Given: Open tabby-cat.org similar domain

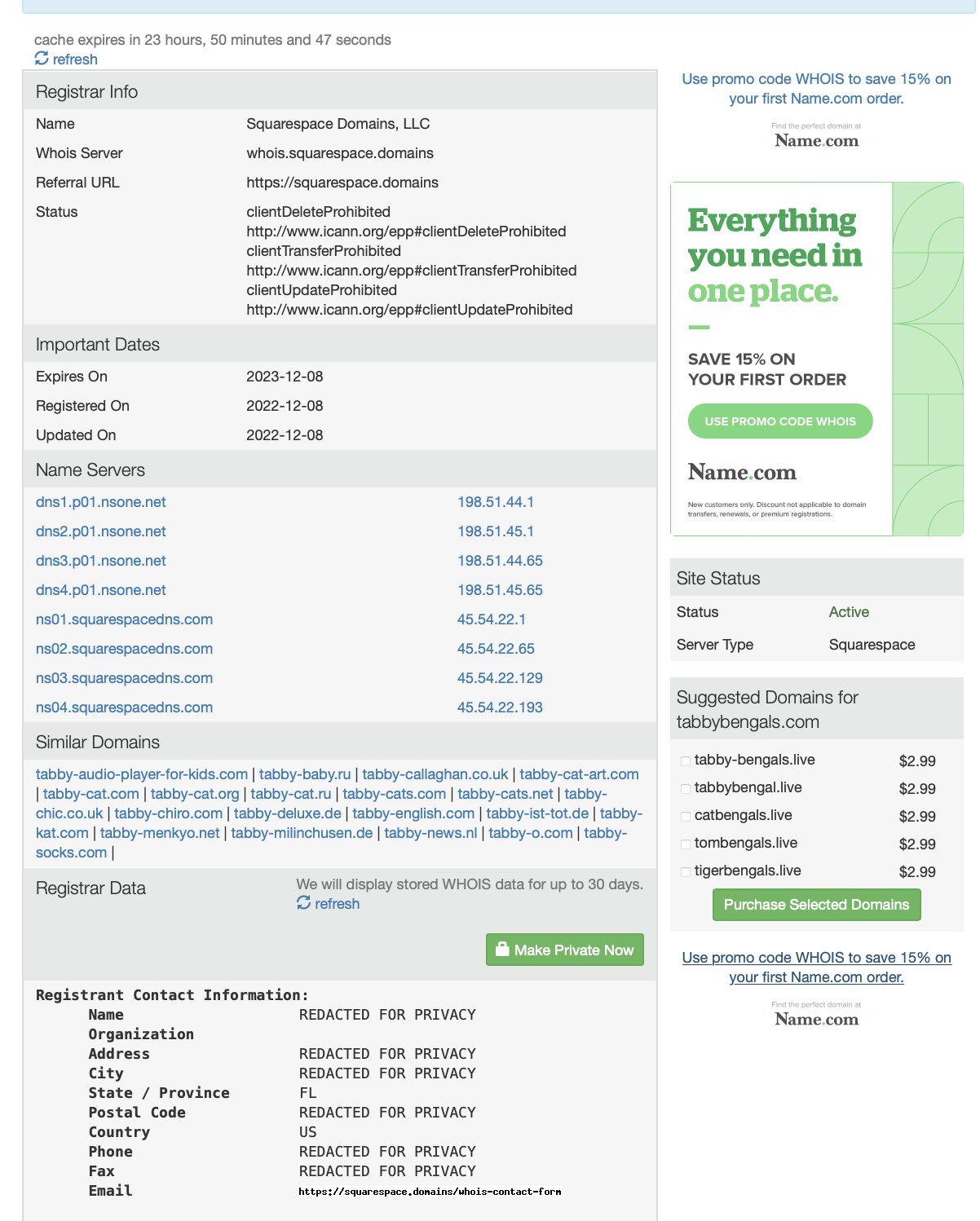Looking at the screenshot, I should pyautogui.click(x=195, y=794).
